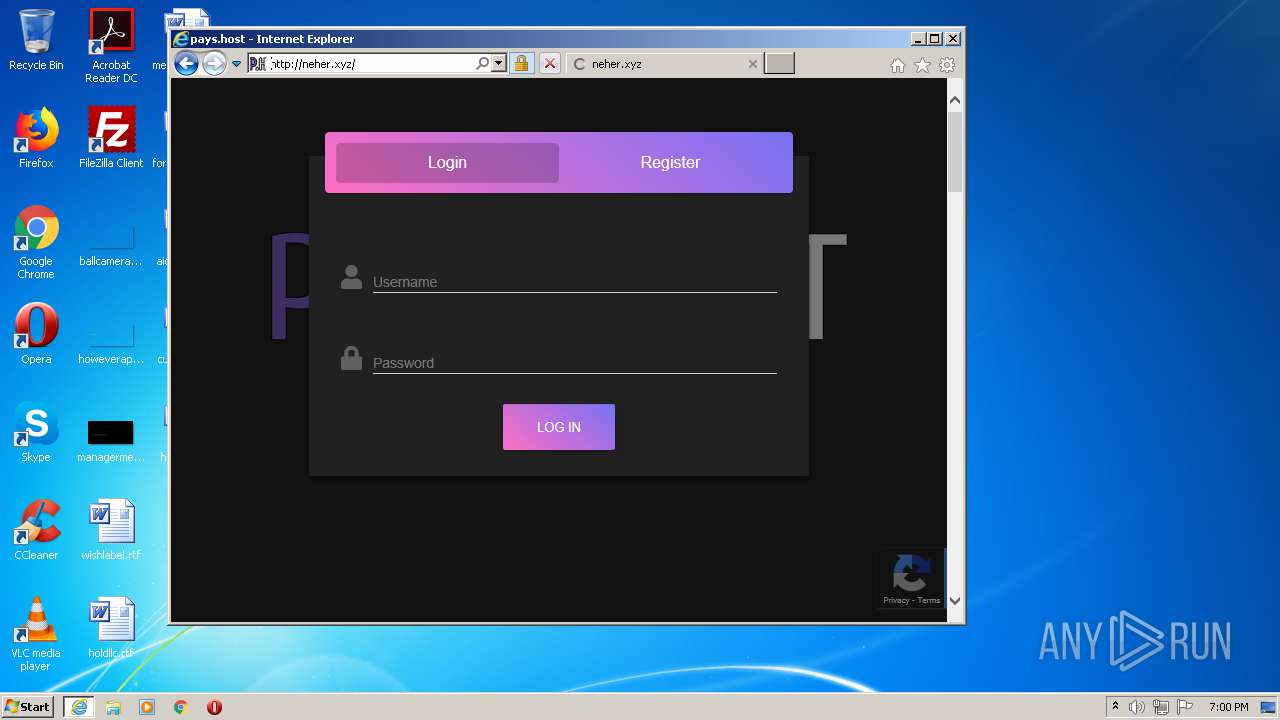Open Firefox desktop shortcut
This screenshot has width=1280, height=720.
pyautogui.click(x=36, y=138)
